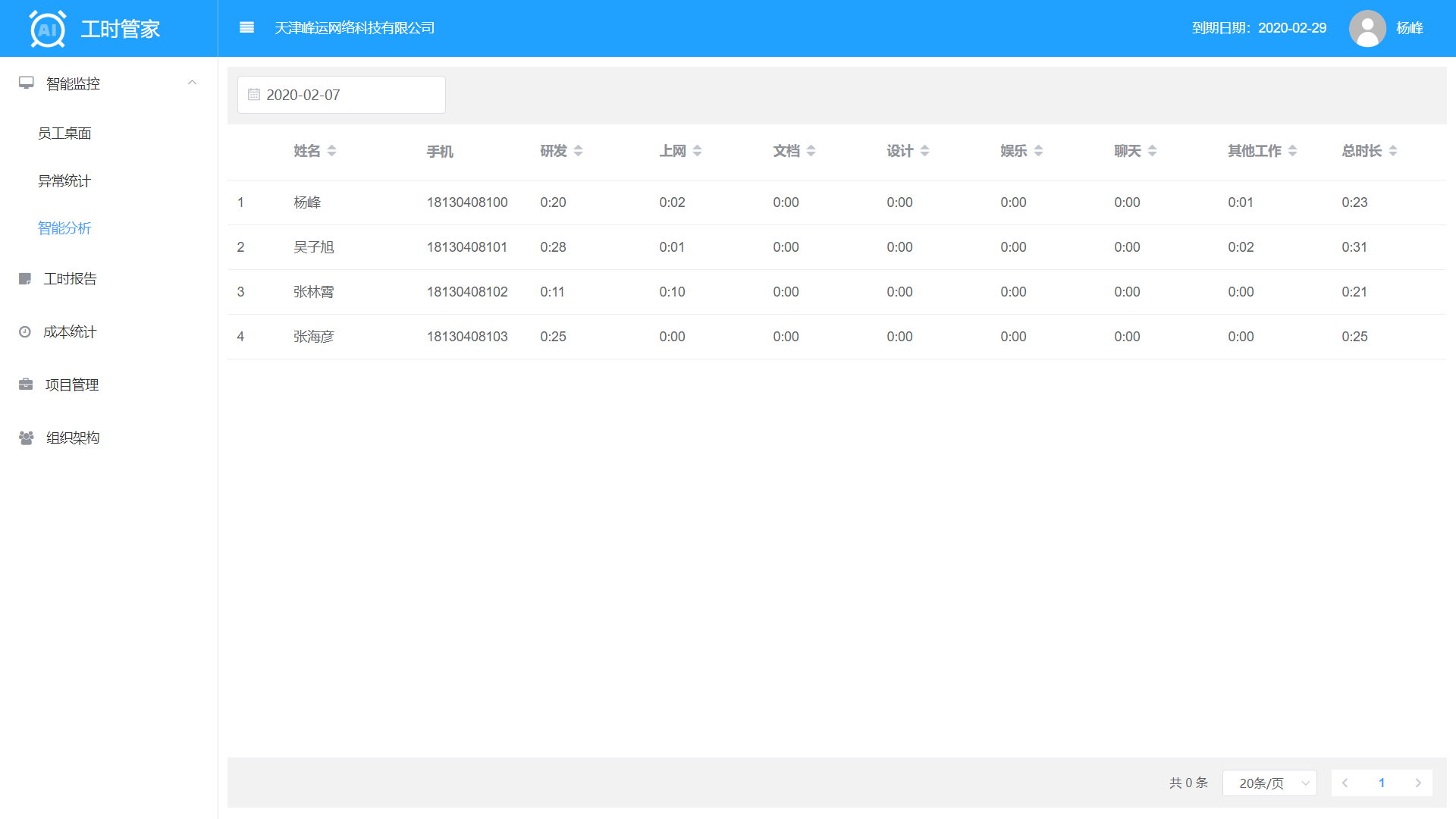Click the hamburger menu collapse icon
This screenshot has width=1456, height=819.
click(x=246, y=28)
